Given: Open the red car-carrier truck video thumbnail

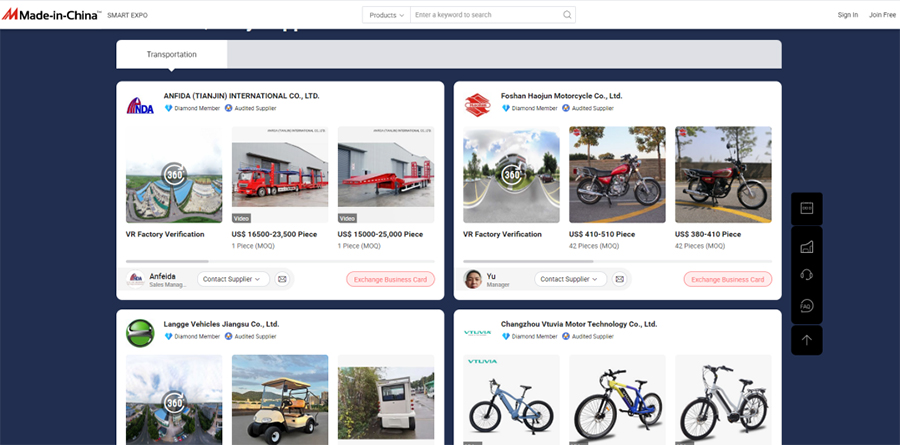Looking at the screenshot, I should [279, 175].
